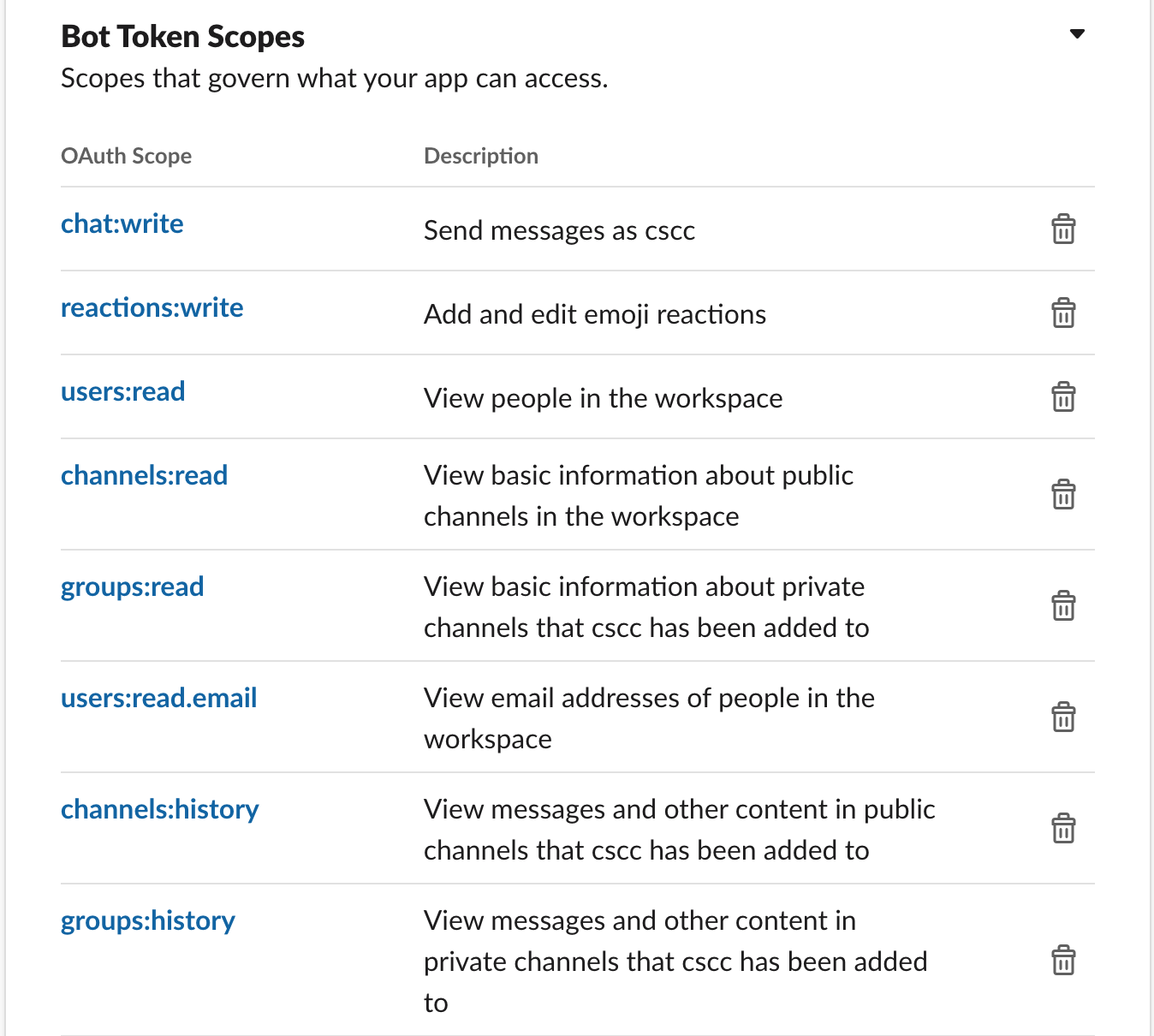Click 'Scopes that govern what your app' text
The image size is (1154, 1036).
[x=334, y=79]
